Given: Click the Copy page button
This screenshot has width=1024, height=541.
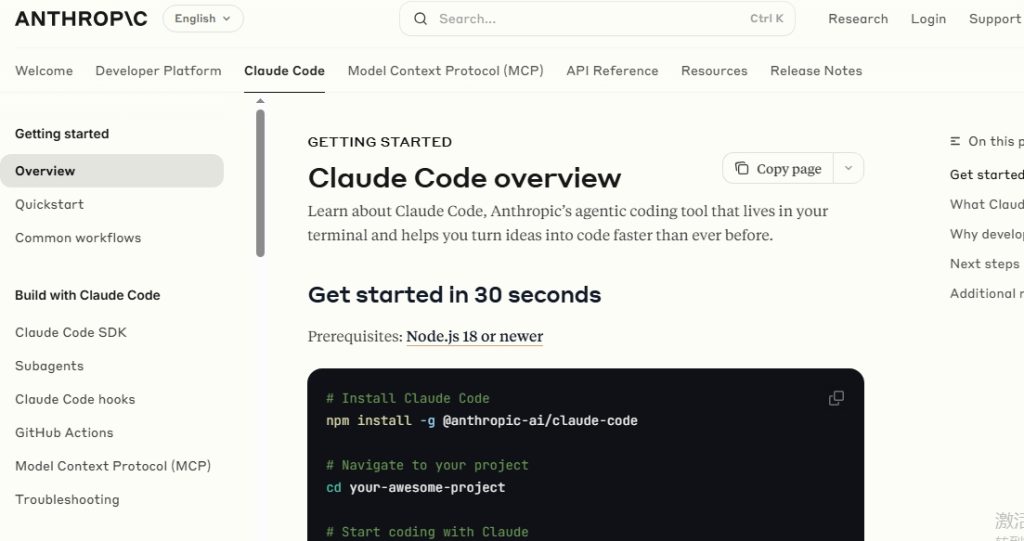Looking at the screenshot, I should [x=778, y=168].
